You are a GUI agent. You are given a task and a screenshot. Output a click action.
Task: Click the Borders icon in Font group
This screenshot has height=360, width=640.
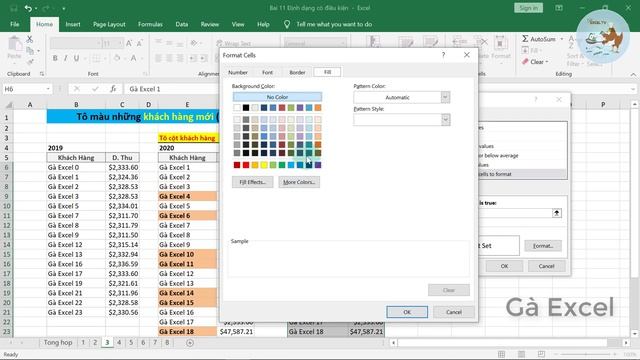(96, 58)
